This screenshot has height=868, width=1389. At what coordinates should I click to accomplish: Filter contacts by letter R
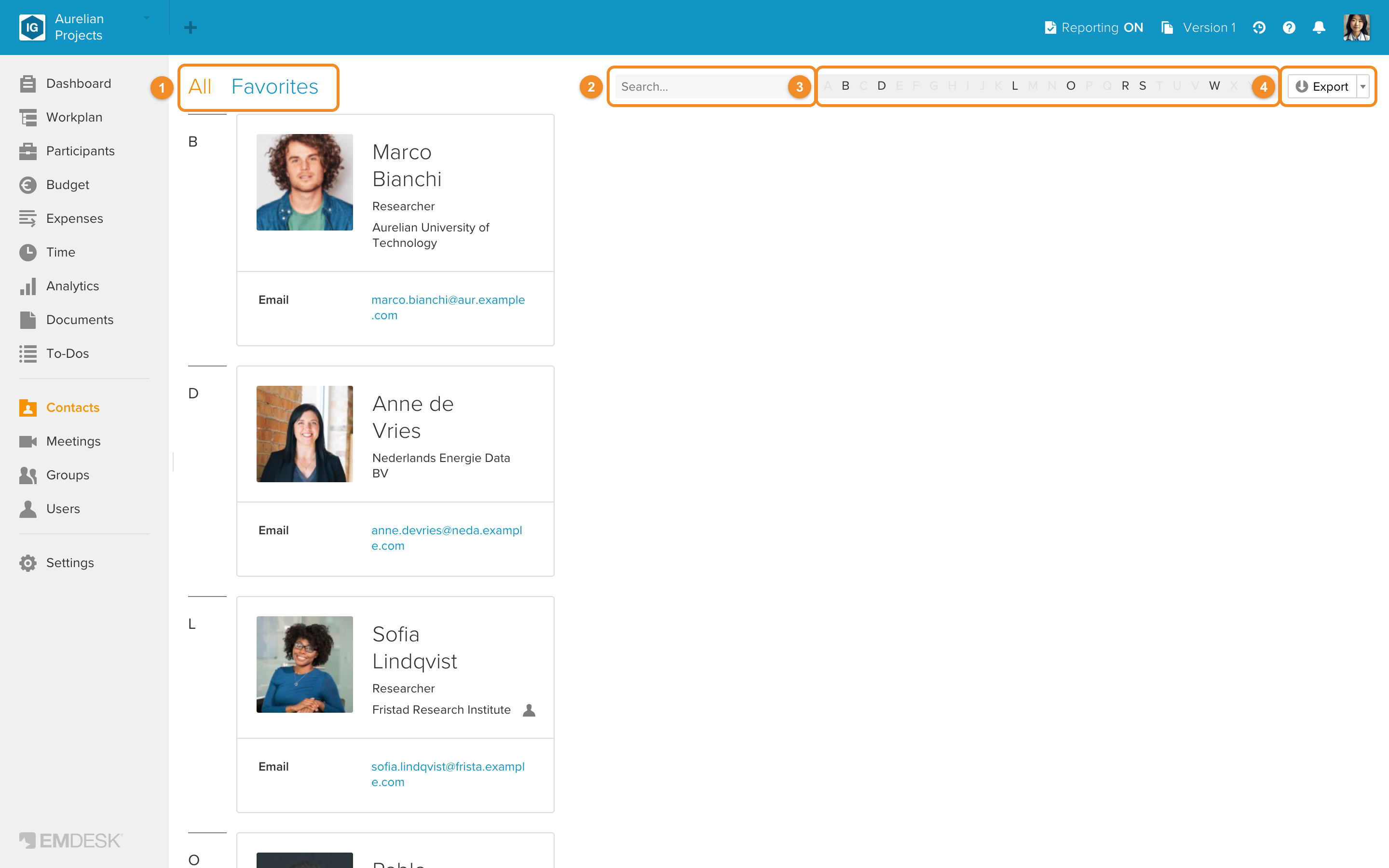click(1125, 86)
